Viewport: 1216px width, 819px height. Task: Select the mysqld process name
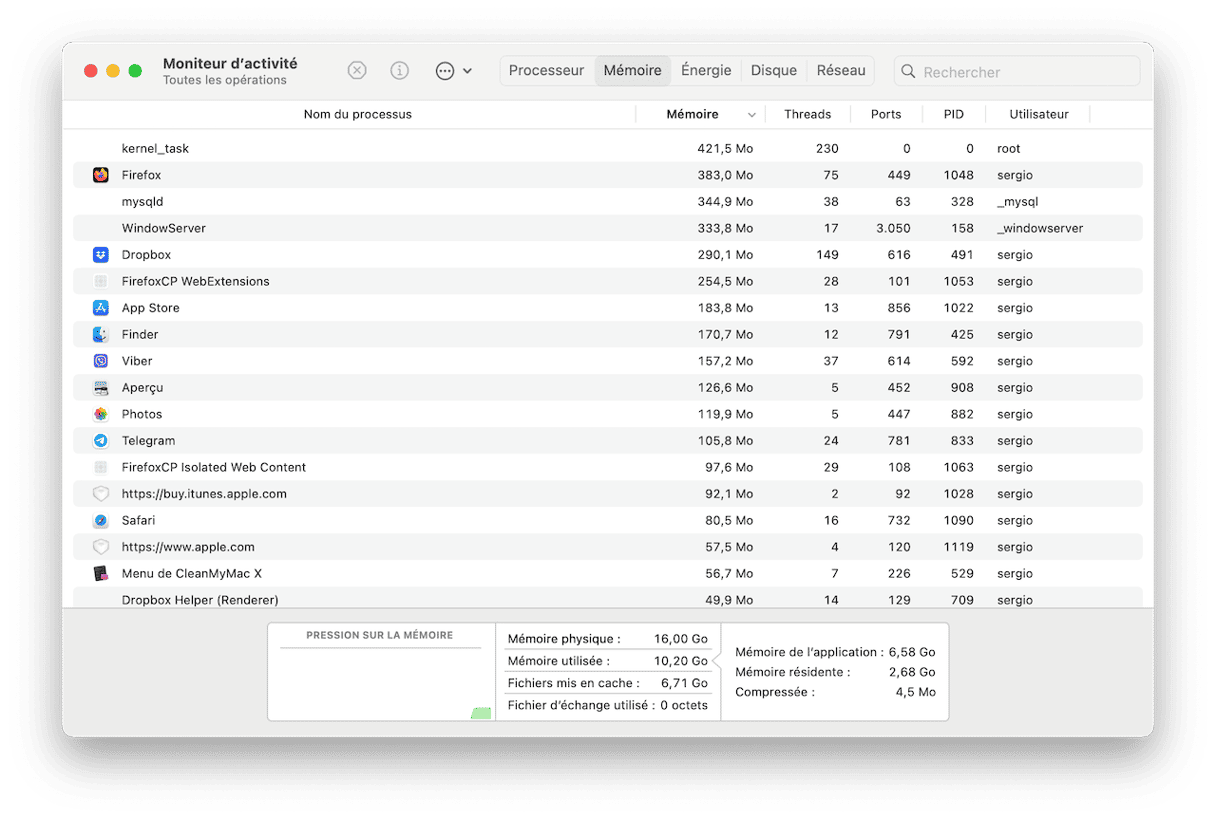point(143,202)
